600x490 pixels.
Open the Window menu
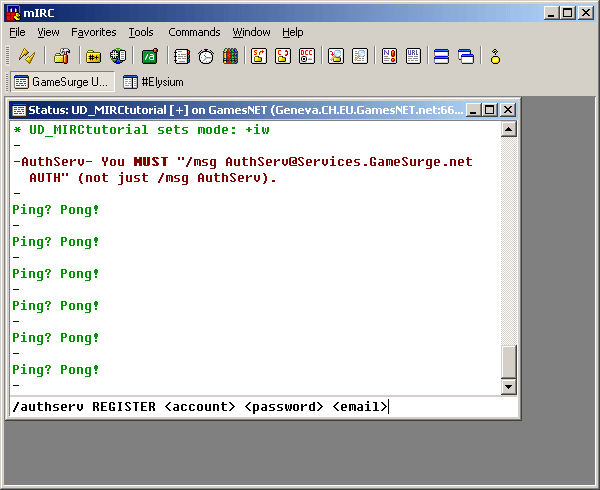click(x=251, y=32)
